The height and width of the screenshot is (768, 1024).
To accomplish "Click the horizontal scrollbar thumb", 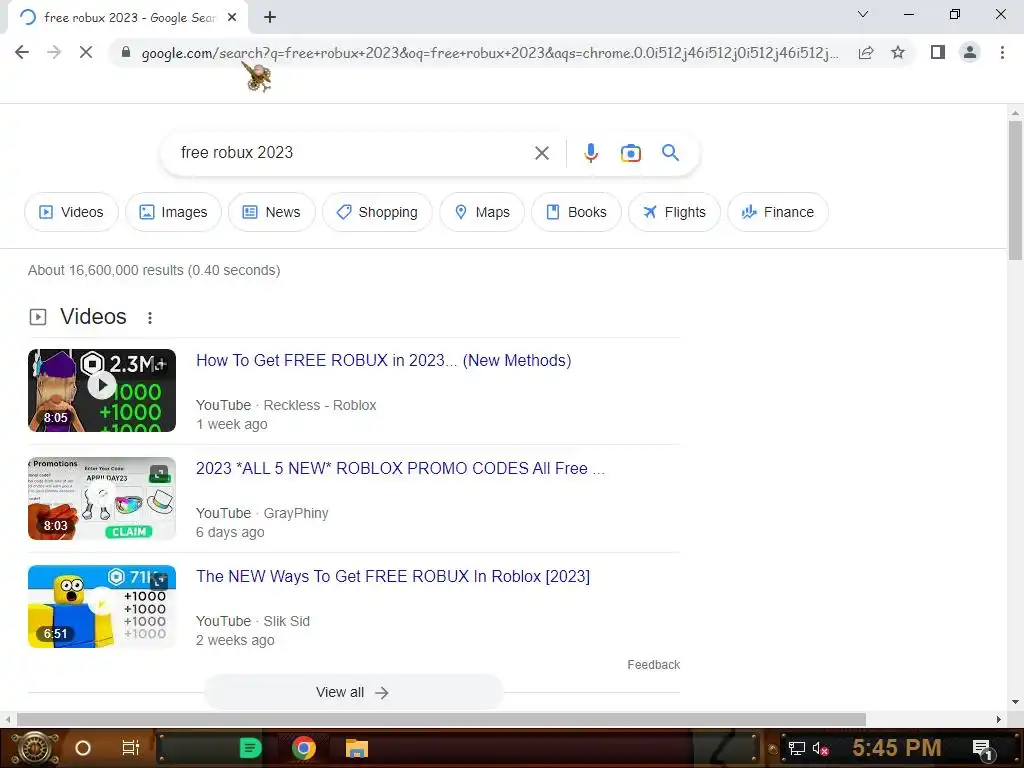I will coord(441,719).
